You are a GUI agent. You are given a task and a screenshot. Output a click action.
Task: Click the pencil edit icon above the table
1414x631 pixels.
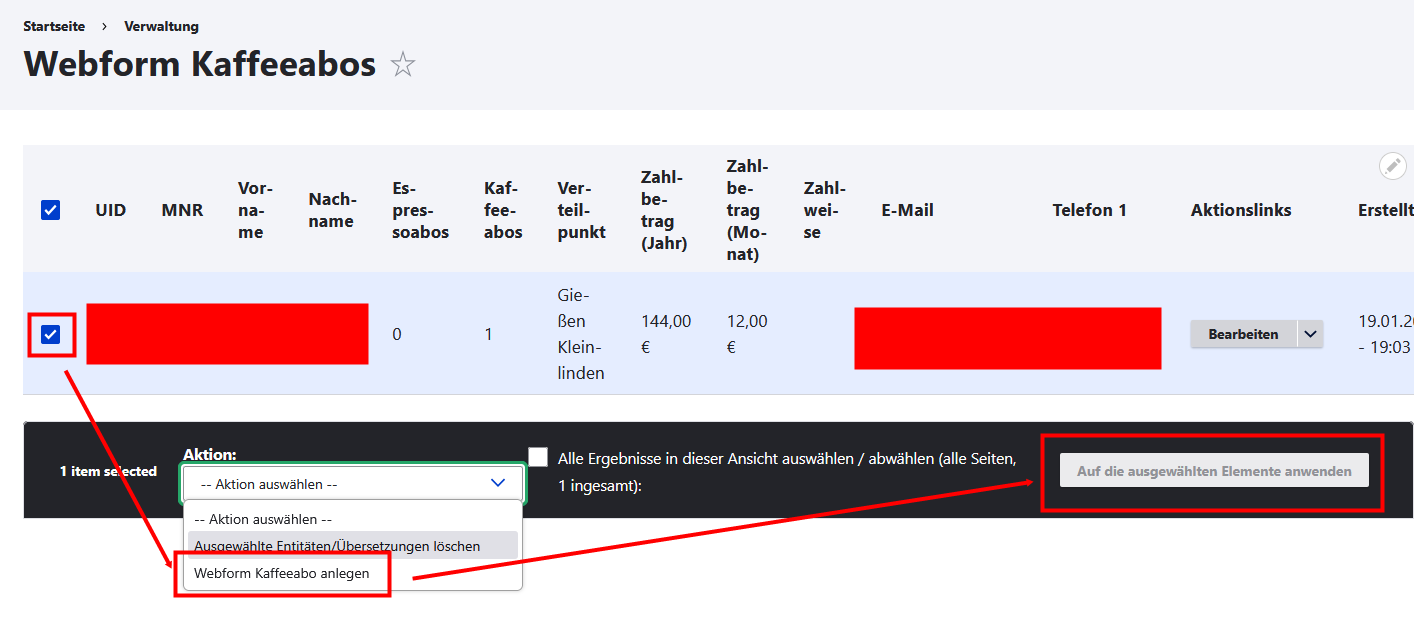point(1392,166)
